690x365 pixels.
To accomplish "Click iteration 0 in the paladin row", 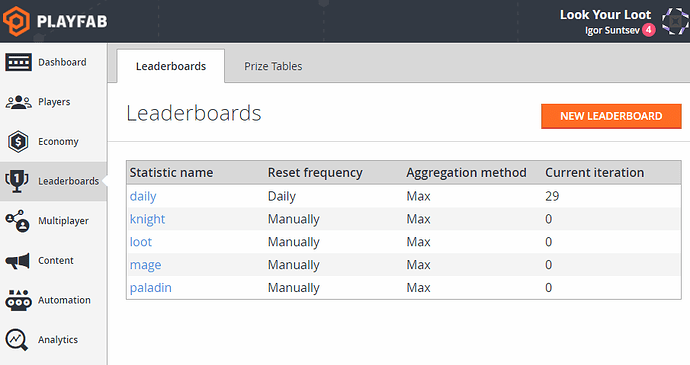I will coord(548,288).
